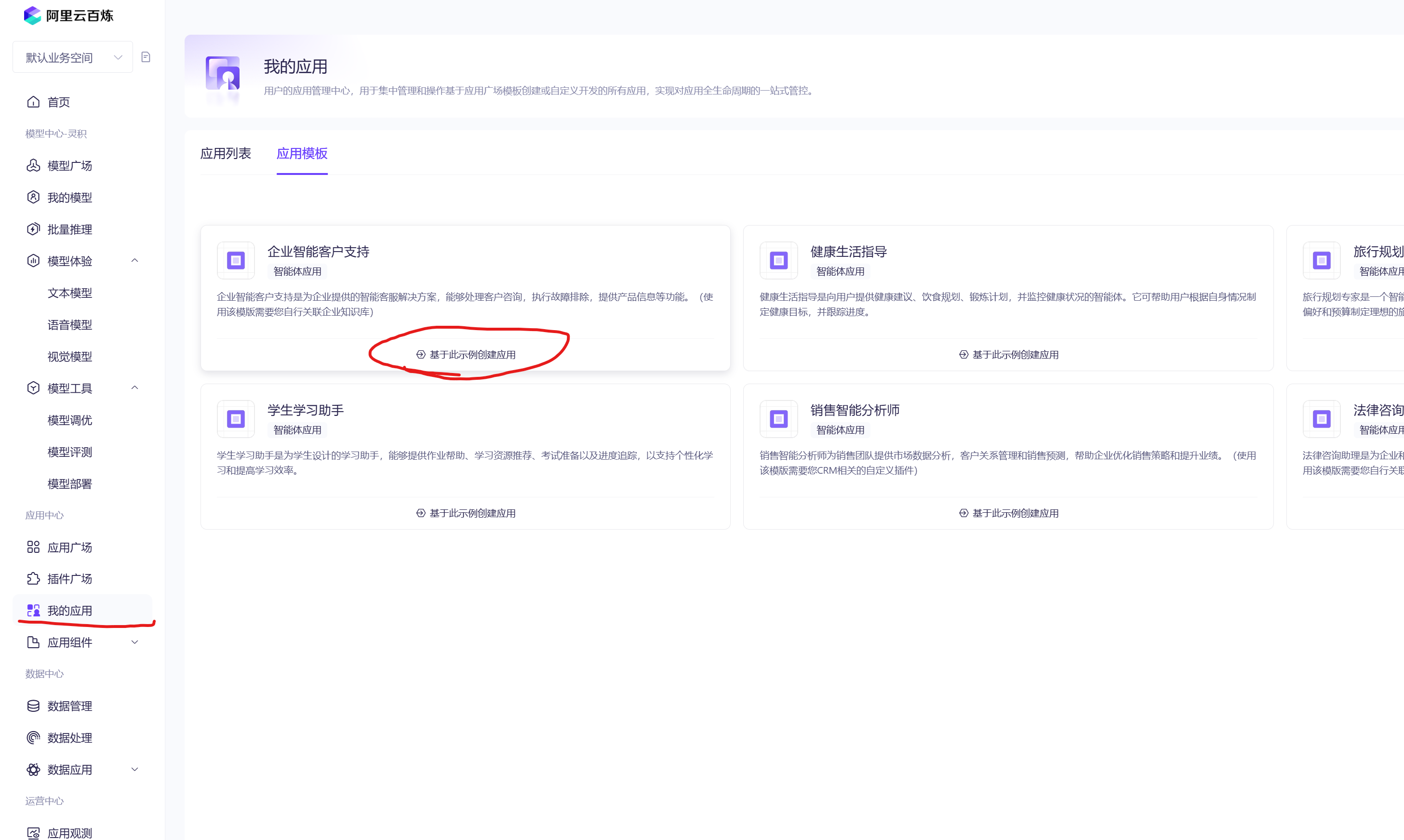Click the 首页 home icon
The image size is (1404, 840).
33,102
